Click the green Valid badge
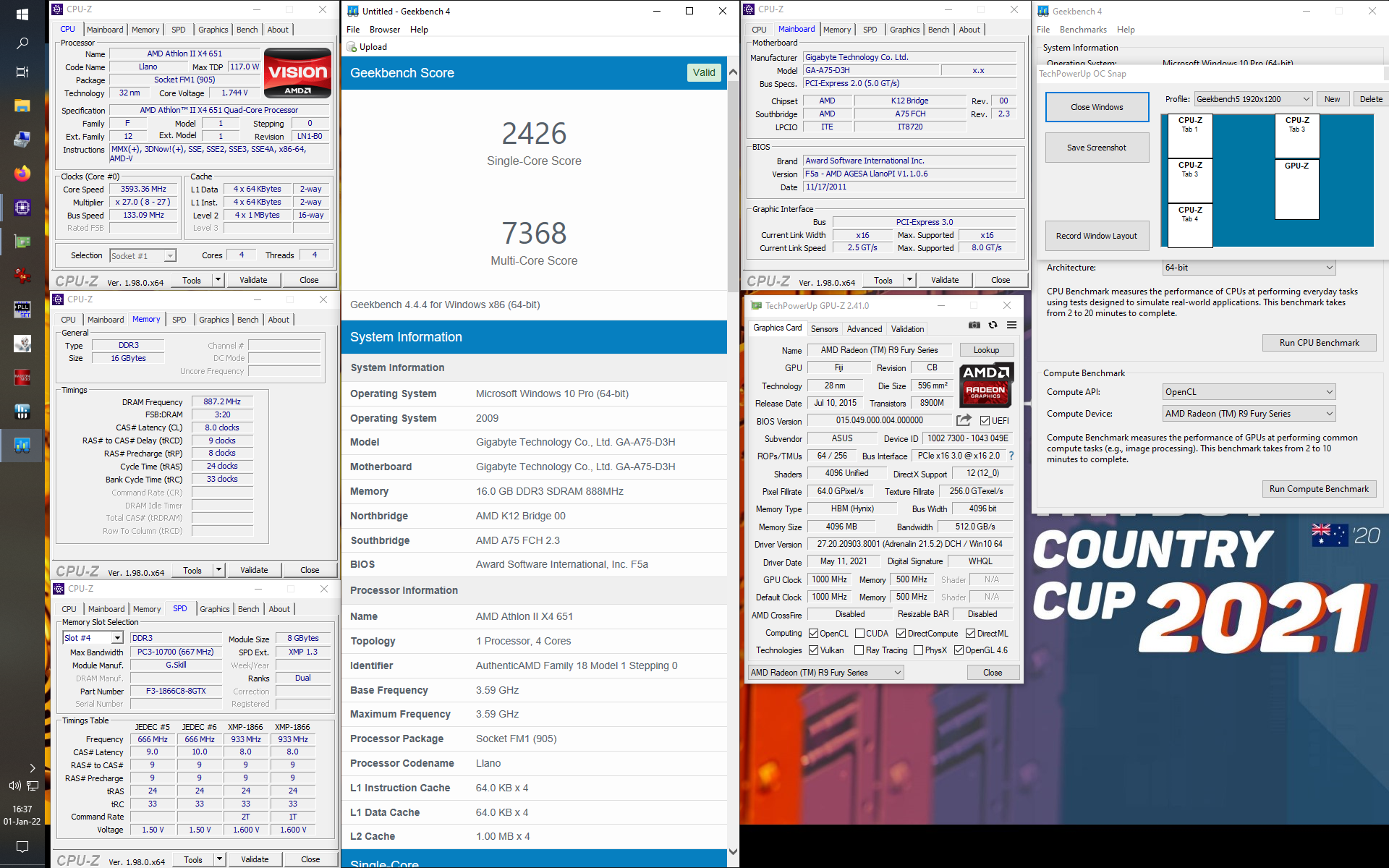 [703, 72]
